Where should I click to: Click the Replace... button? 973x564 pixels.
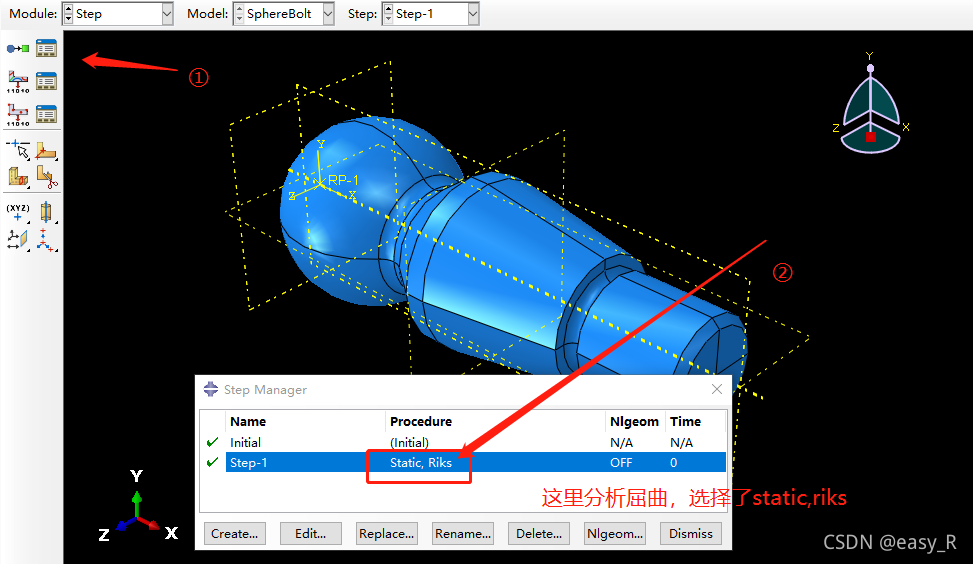click(386, 534)
